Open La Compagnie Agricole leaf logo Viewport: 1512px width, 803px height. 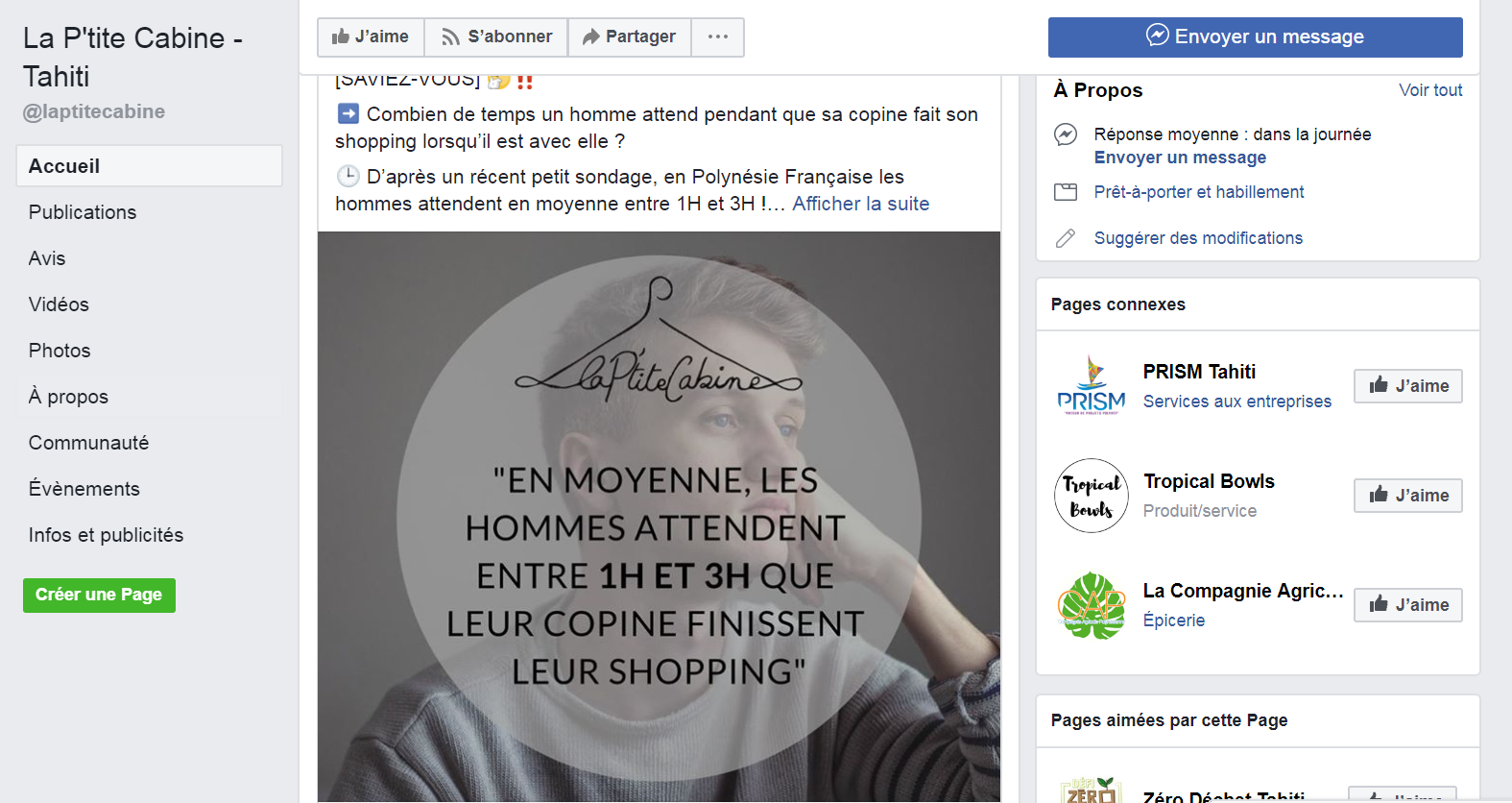1092,605
